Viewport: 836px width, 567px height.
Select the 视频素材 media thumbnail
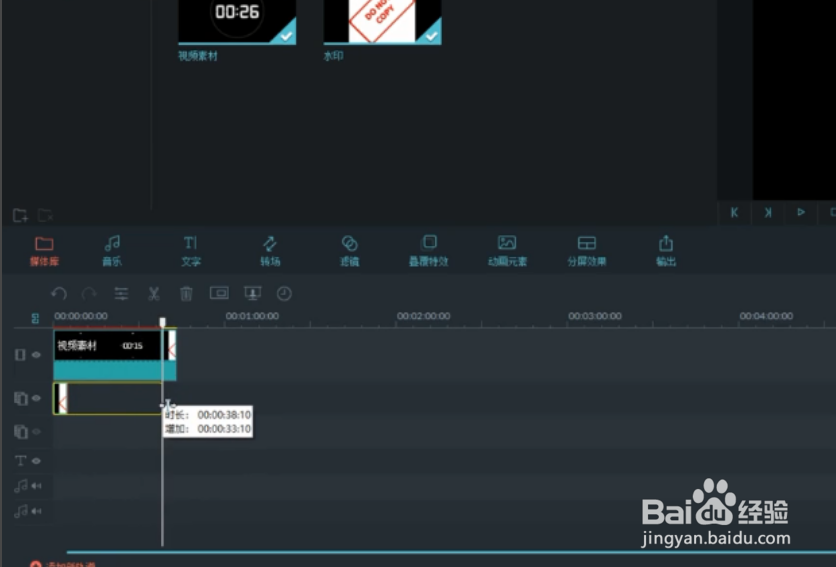click(237, 21)
